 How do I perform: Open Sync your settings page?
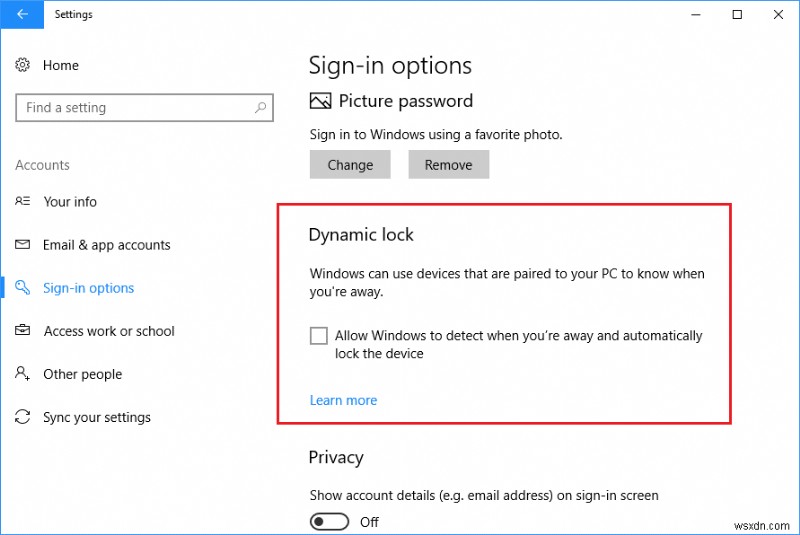[97, 418]
